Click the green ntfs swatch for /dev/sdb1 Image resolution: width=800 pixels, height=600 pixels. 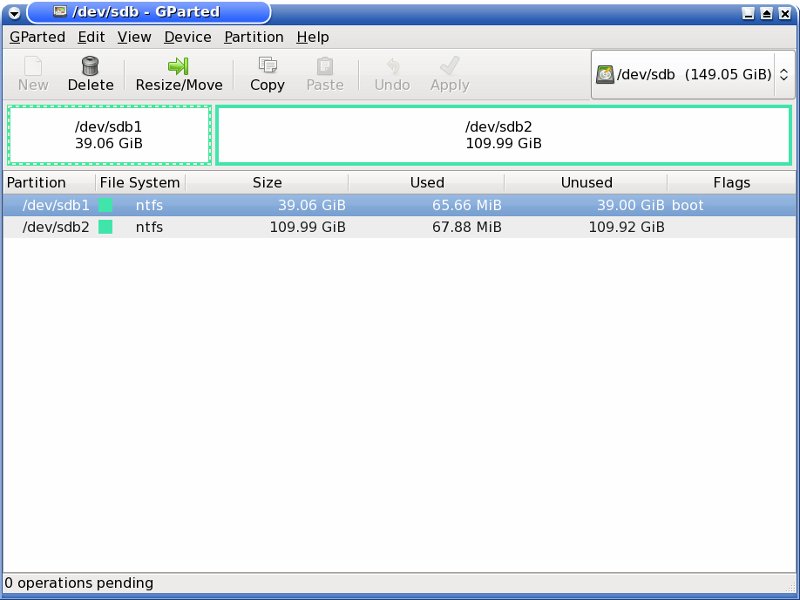click(x=105, y=205)
